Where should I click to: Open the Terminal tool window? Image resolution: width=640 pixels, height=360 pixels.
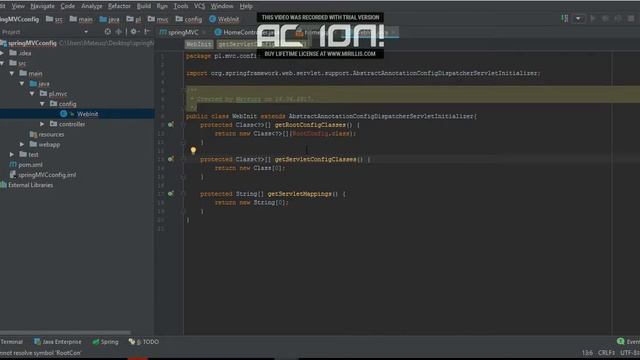[x=11, y=342]
